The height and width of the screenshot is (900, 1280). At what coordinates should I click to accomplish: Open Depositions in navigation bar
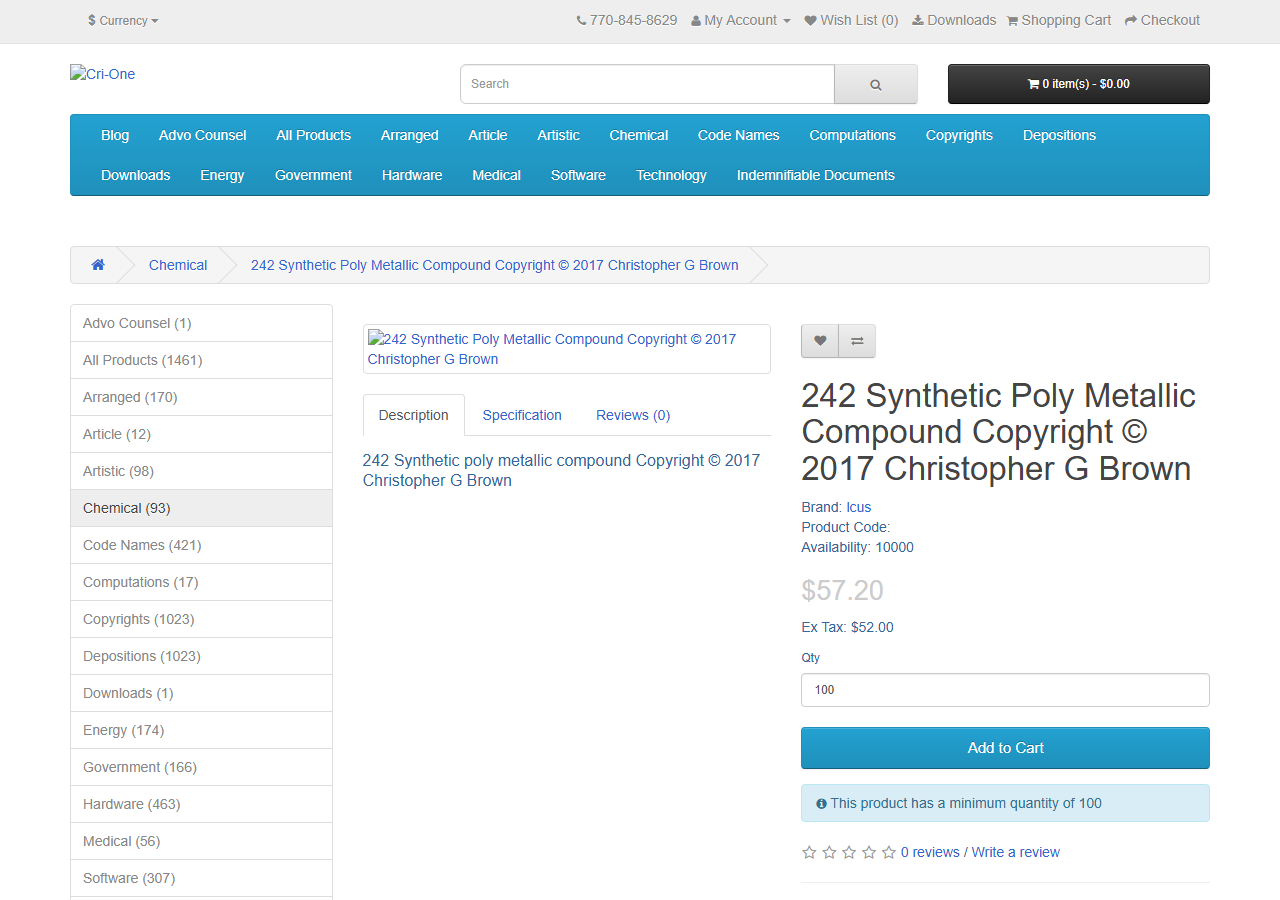1059,135
